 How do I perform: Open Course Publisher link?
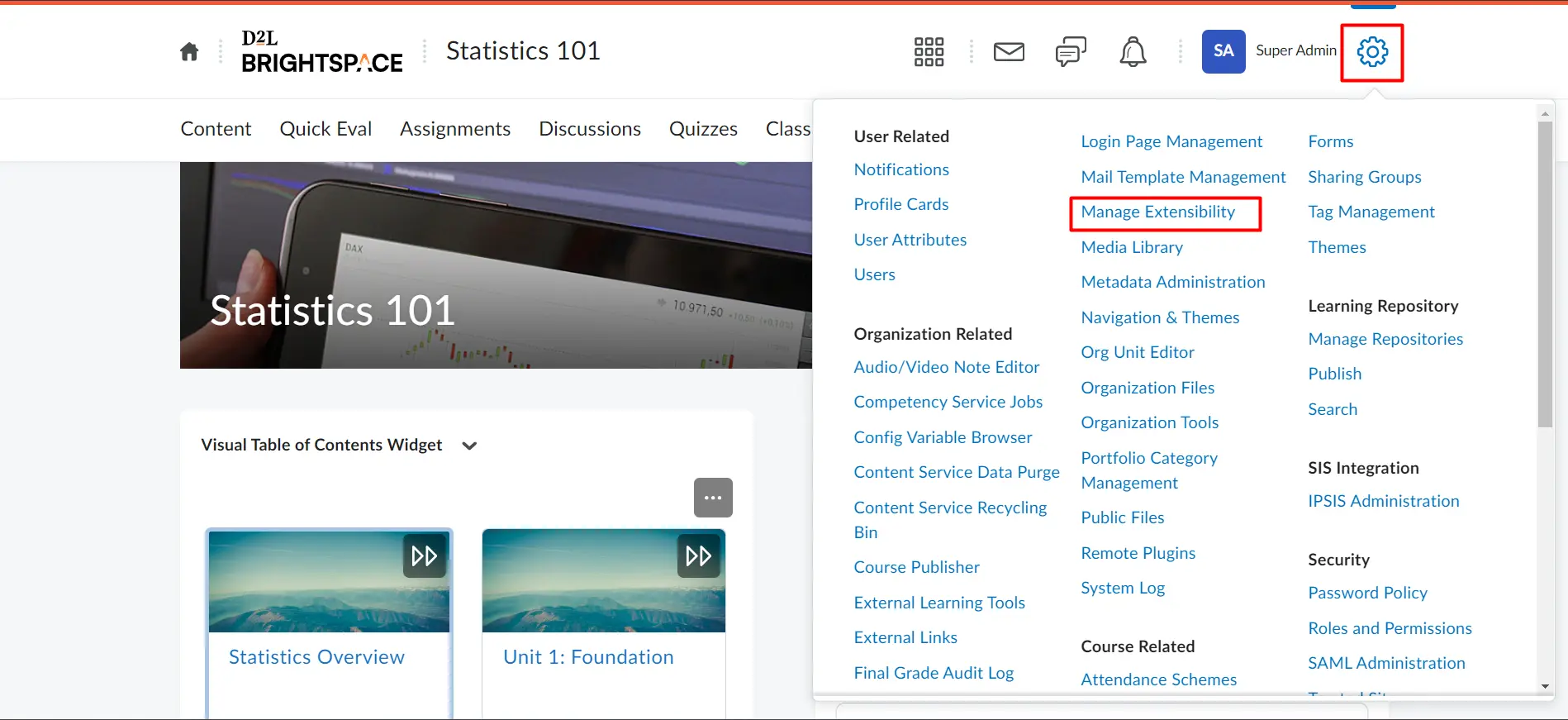point(917,567)
